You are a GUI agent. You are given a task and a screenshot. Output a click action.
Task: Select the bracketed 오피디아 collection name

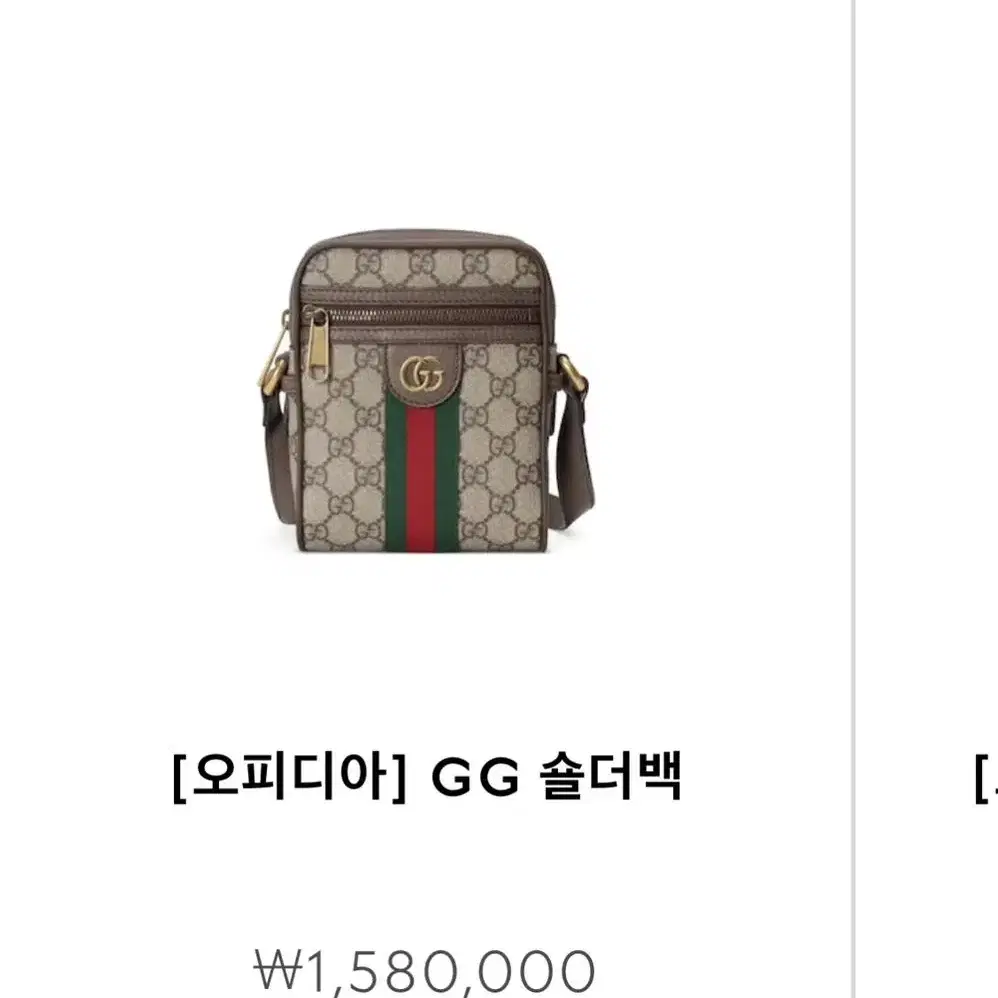290,777
